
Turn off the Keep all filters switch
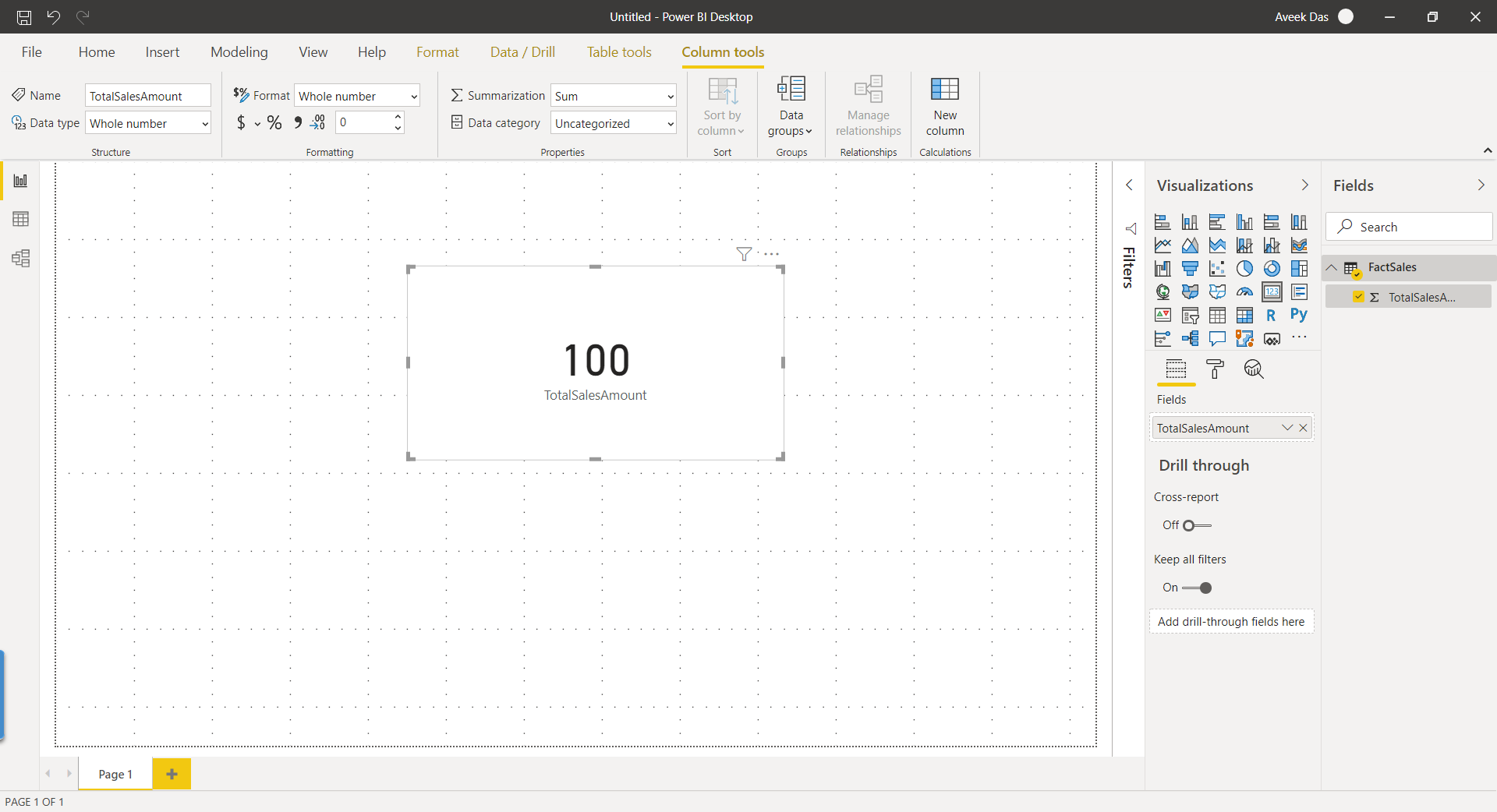(1196, 588)
